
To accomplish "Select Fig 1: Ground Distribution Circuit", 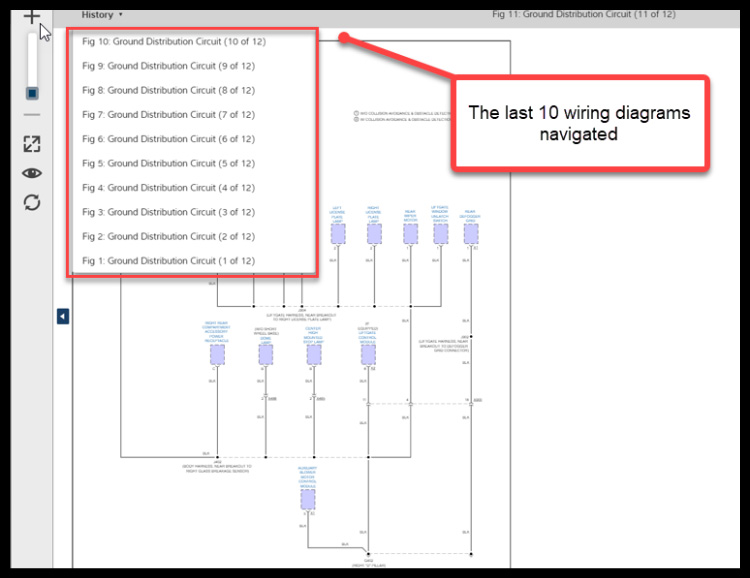I will coord(168,261).
